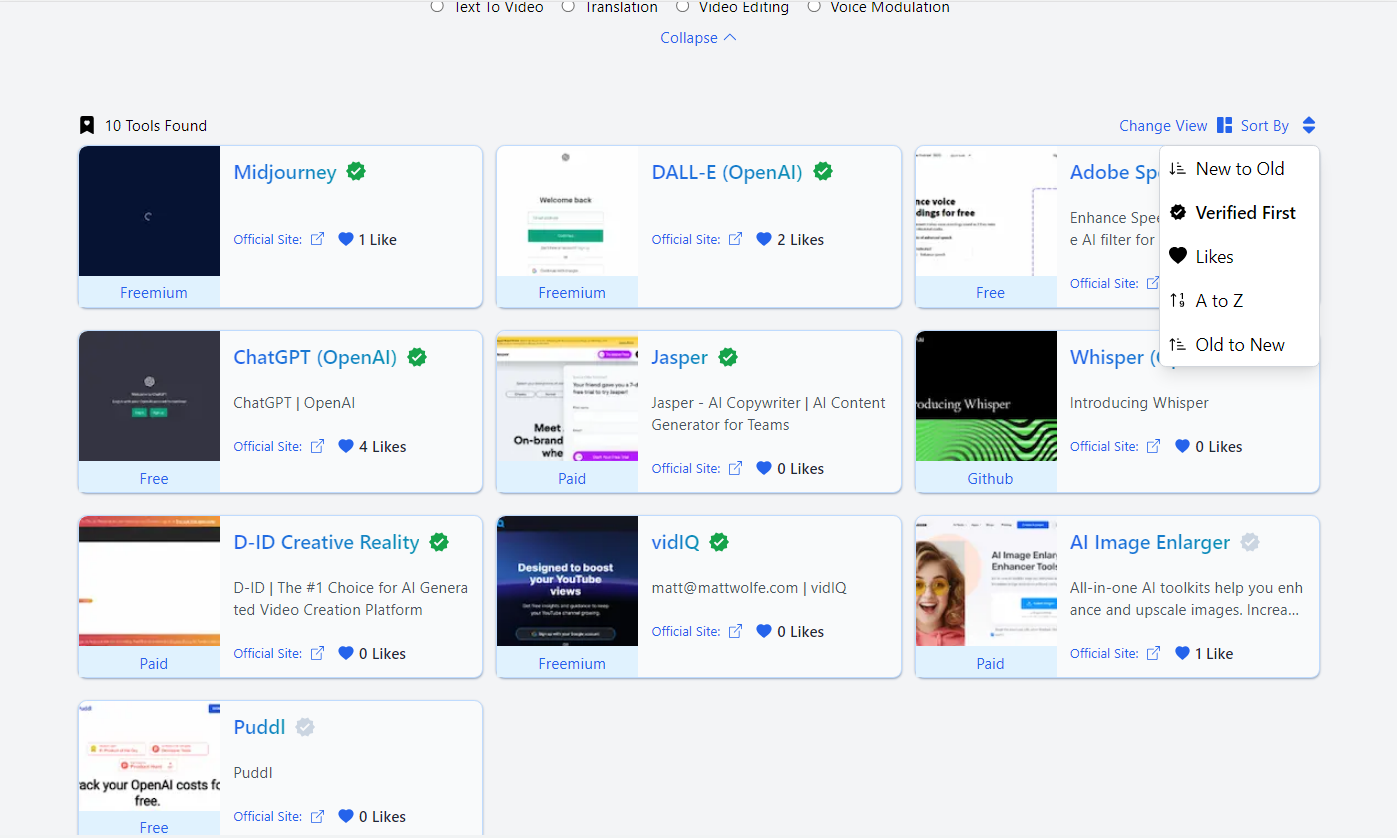Image resolution: width=1397 pixels, height=838 pixels.
Task: Click the Change View link
Action: (x=1163, y=125)
